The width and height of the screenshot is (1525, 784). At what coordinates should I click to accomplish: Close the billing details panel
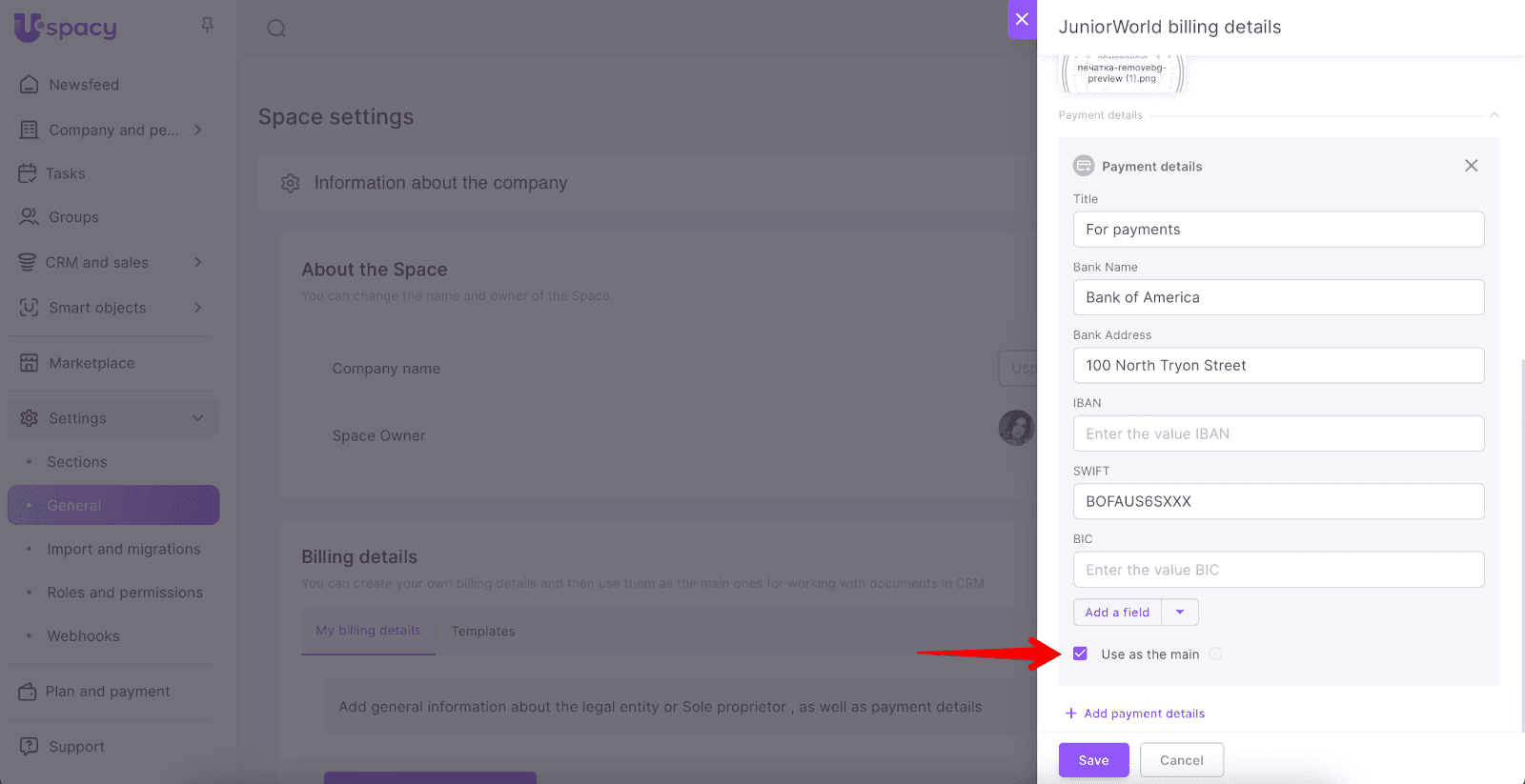1022,19
